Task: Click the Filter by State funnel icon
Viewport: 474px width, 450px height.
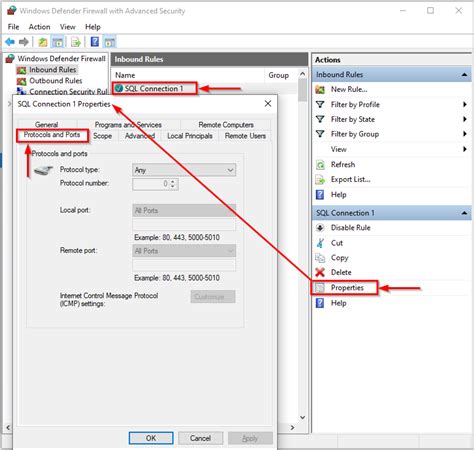Action: point(320,119)
